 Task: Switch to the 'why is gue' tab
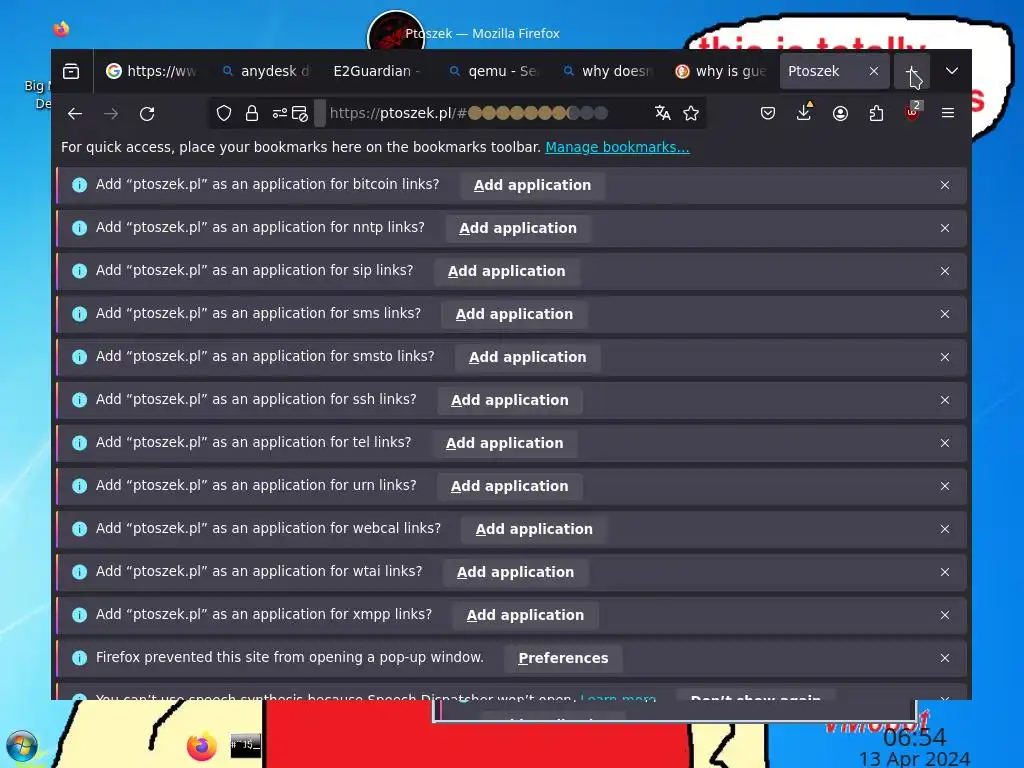pyautogui.click(x=721, y=71)
